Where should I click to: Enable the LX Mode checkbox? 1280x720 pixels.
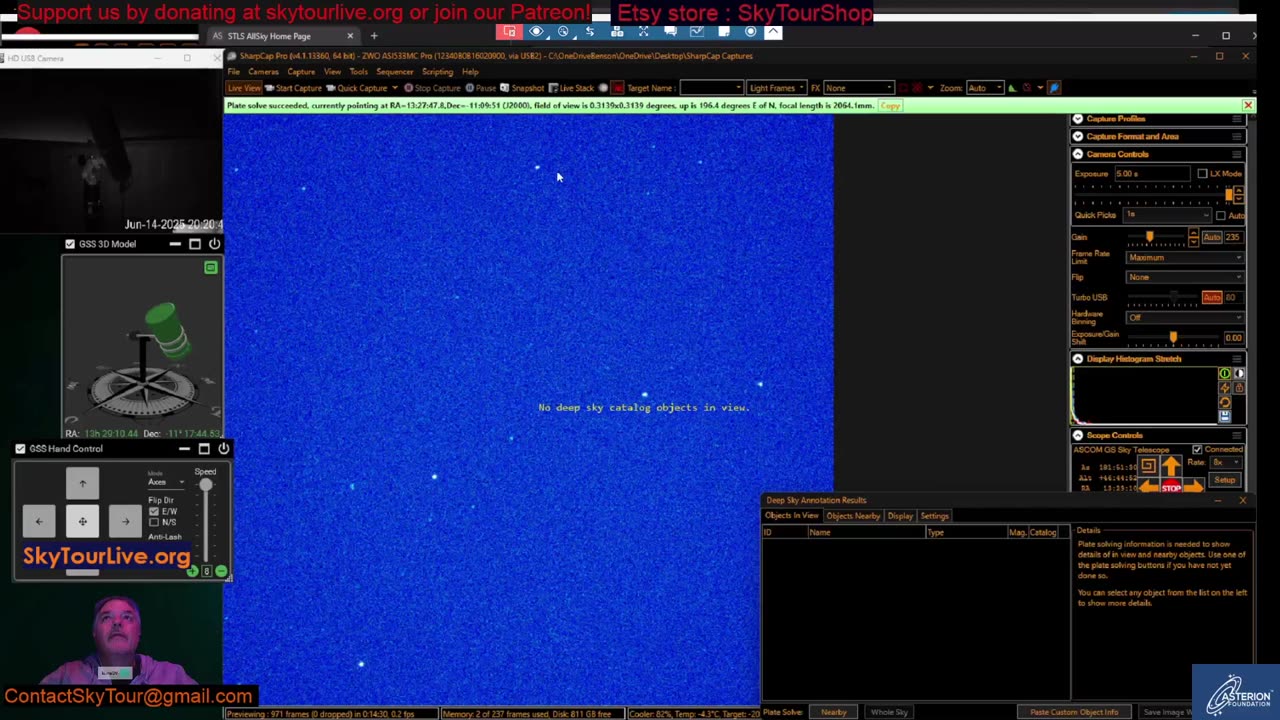tap(1202, 174)
